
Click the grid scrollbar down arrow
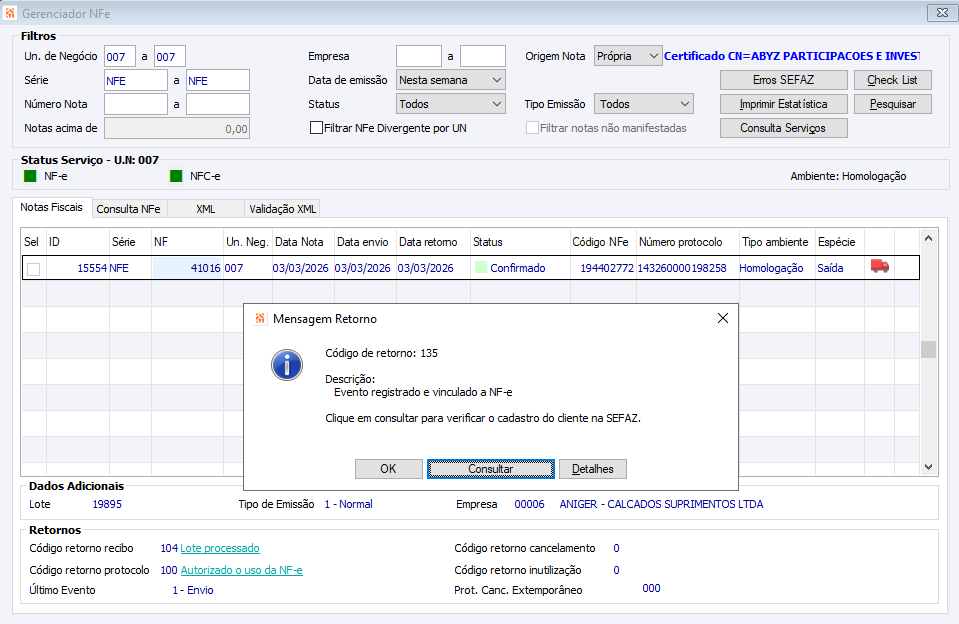point(928,467)
